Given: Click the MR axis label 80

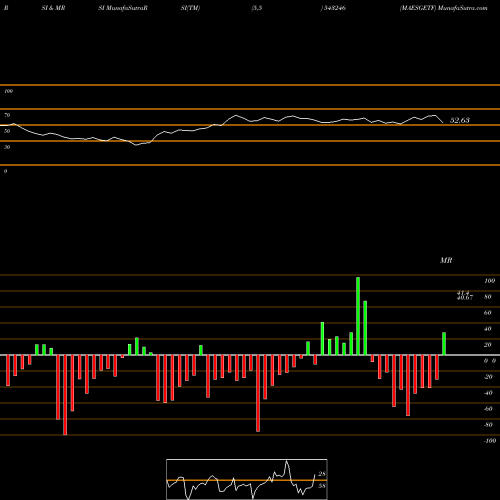Looking at the screenshot, I should click(x=488, y=297).
